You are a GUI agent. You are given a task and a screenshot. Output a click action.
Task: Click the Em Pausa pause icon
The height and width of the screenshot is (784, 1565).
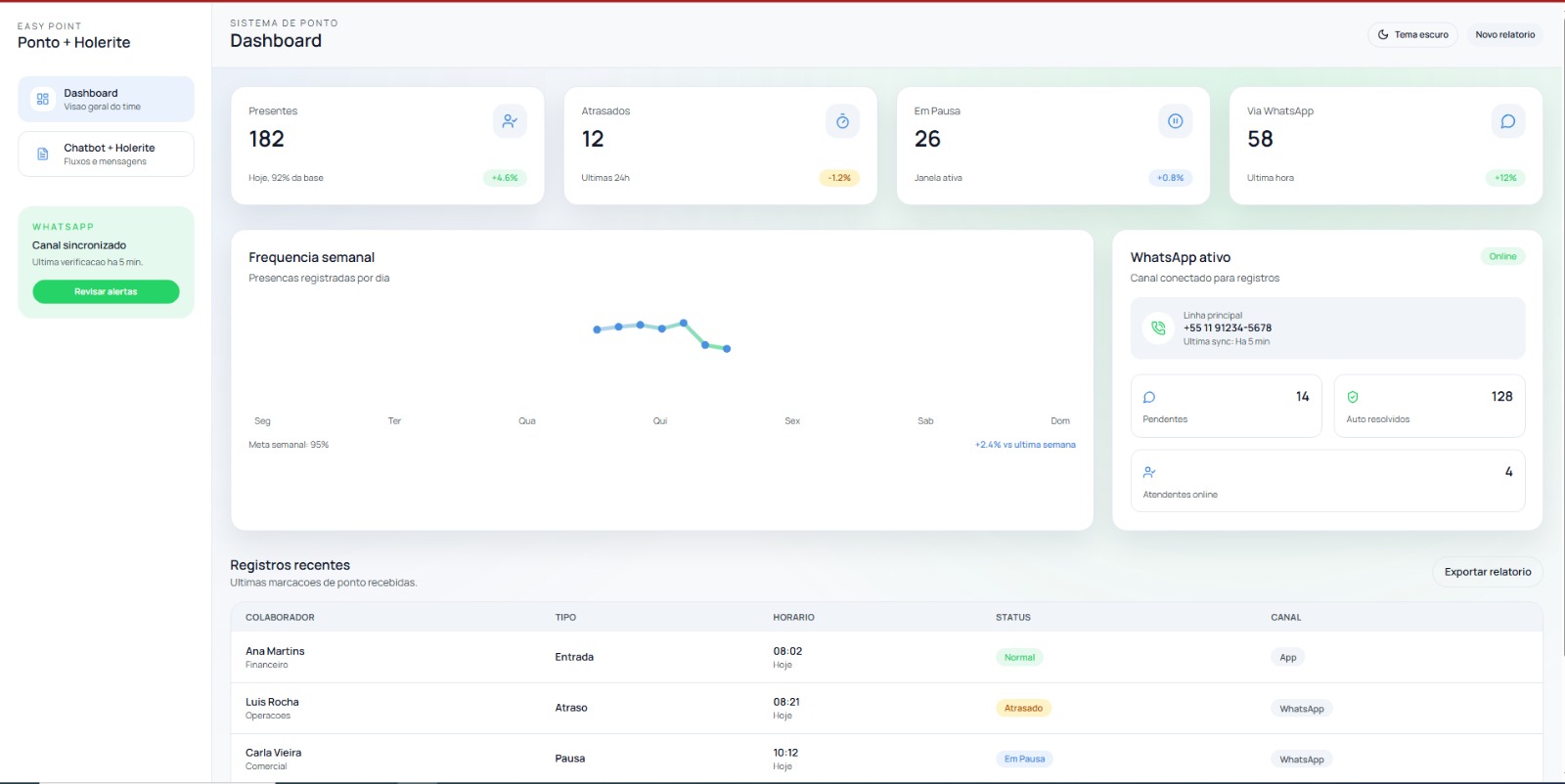[1175, 121]
